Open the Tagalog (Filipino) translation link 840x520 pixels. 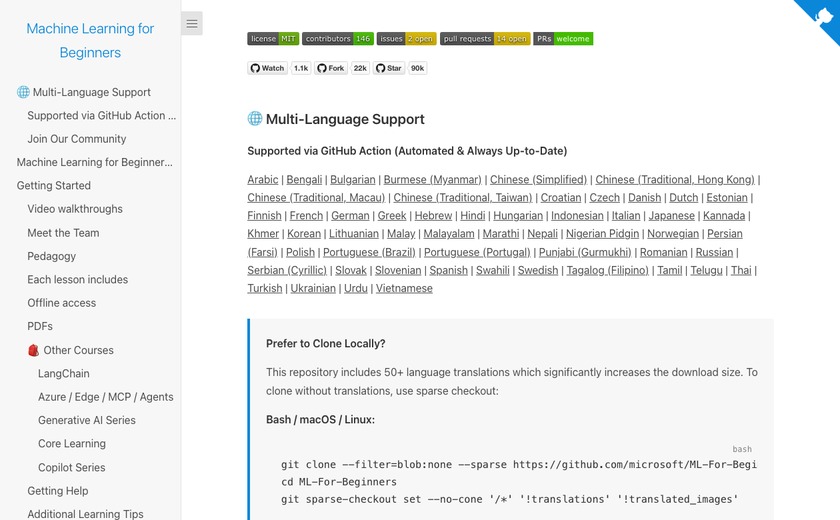tap(608, 270)
